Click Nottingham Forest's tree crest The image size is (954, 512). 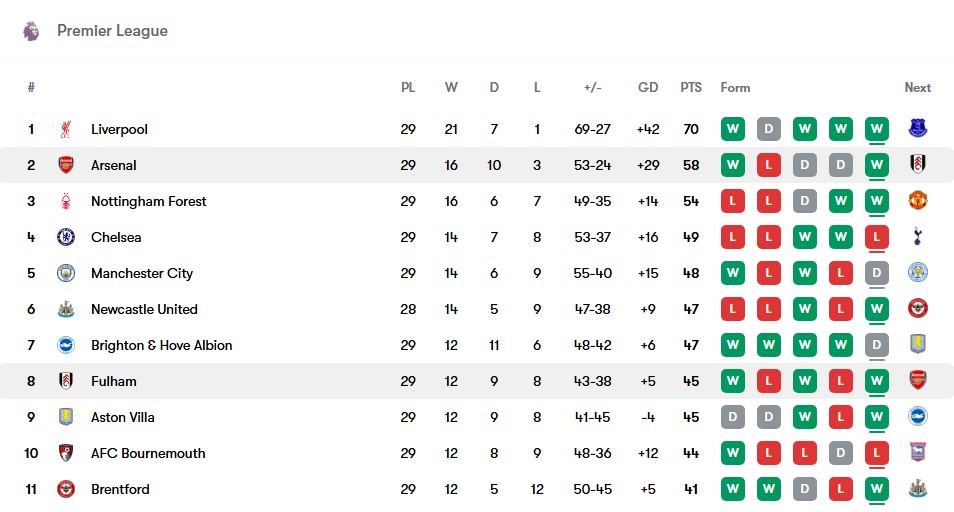point(66,201)
